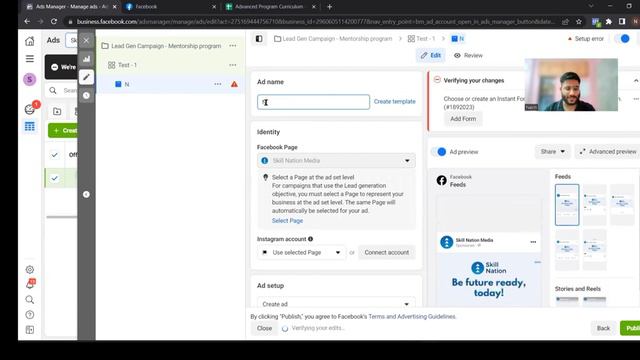Click the Instagram account info icon
This screenshot has width=640, height=360.
[311, 239]
